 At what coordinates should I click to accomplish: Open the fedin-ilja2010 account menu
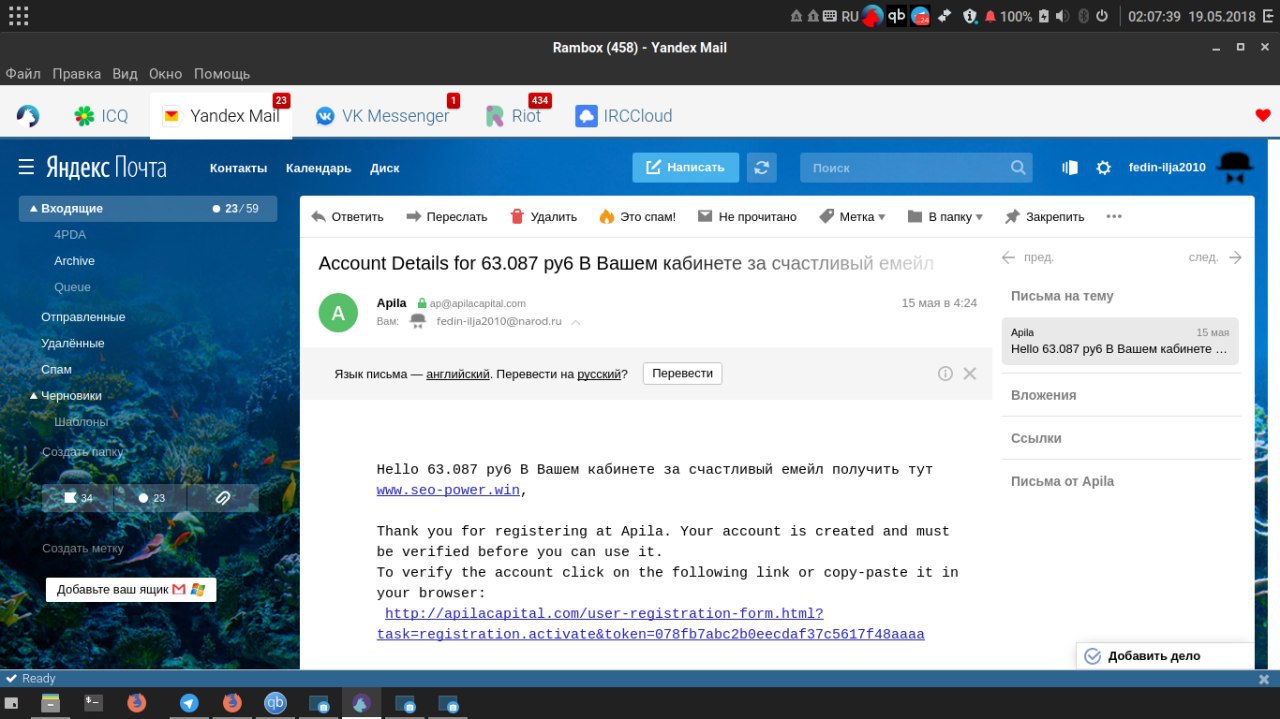[x=1167, y=167]
